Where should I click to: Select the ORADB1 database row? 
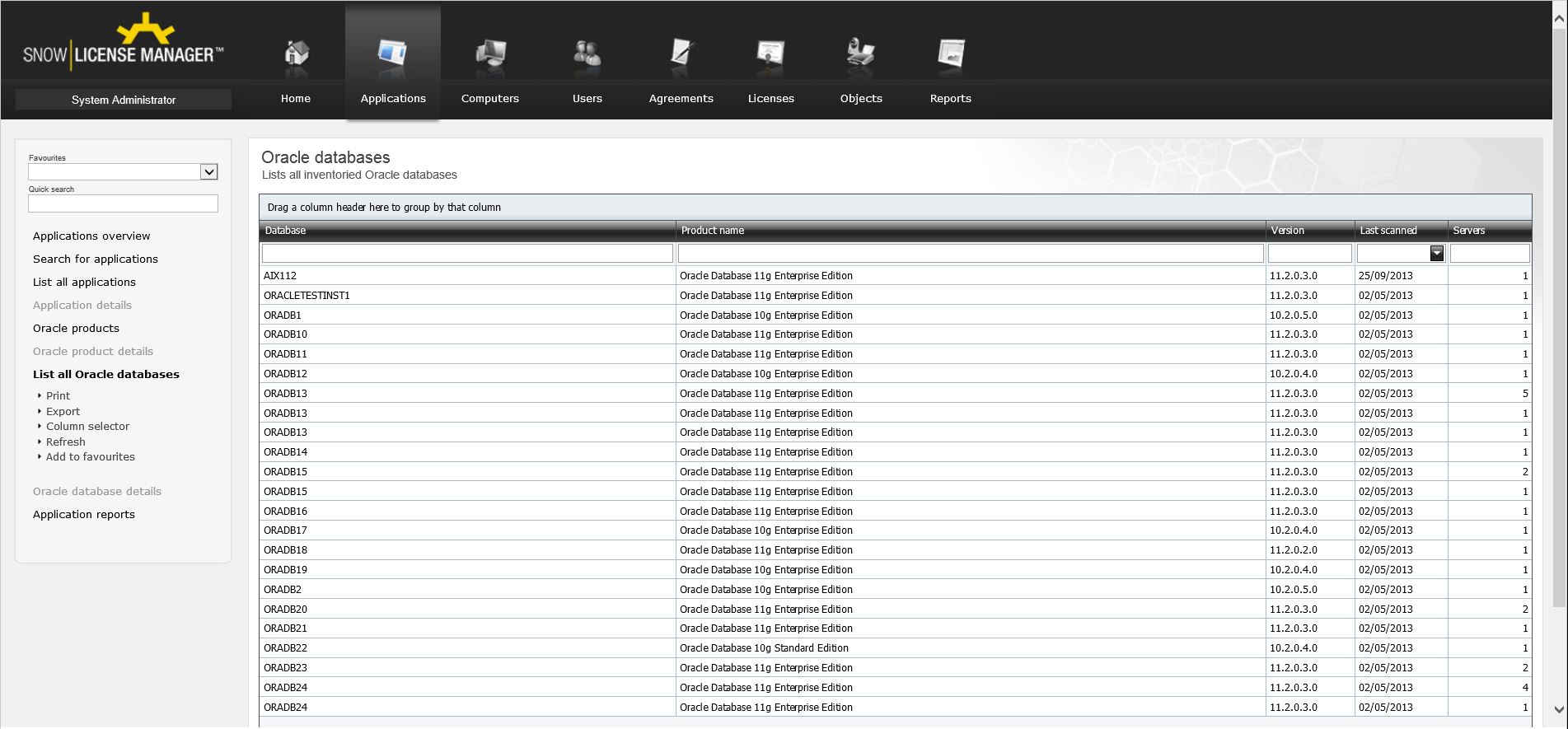(896, 315)
